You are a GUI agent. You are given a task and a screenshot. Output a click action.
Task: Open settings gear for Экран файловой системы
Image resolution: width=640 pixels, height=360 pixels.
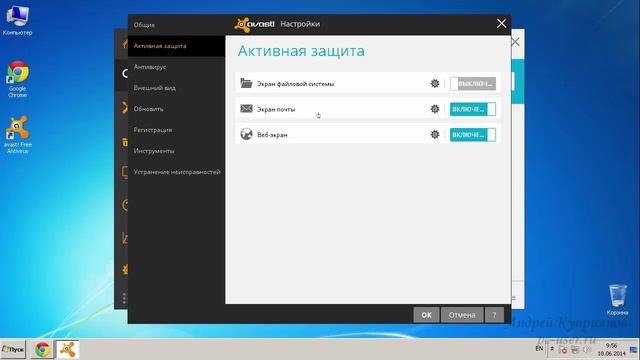(435, 84)
